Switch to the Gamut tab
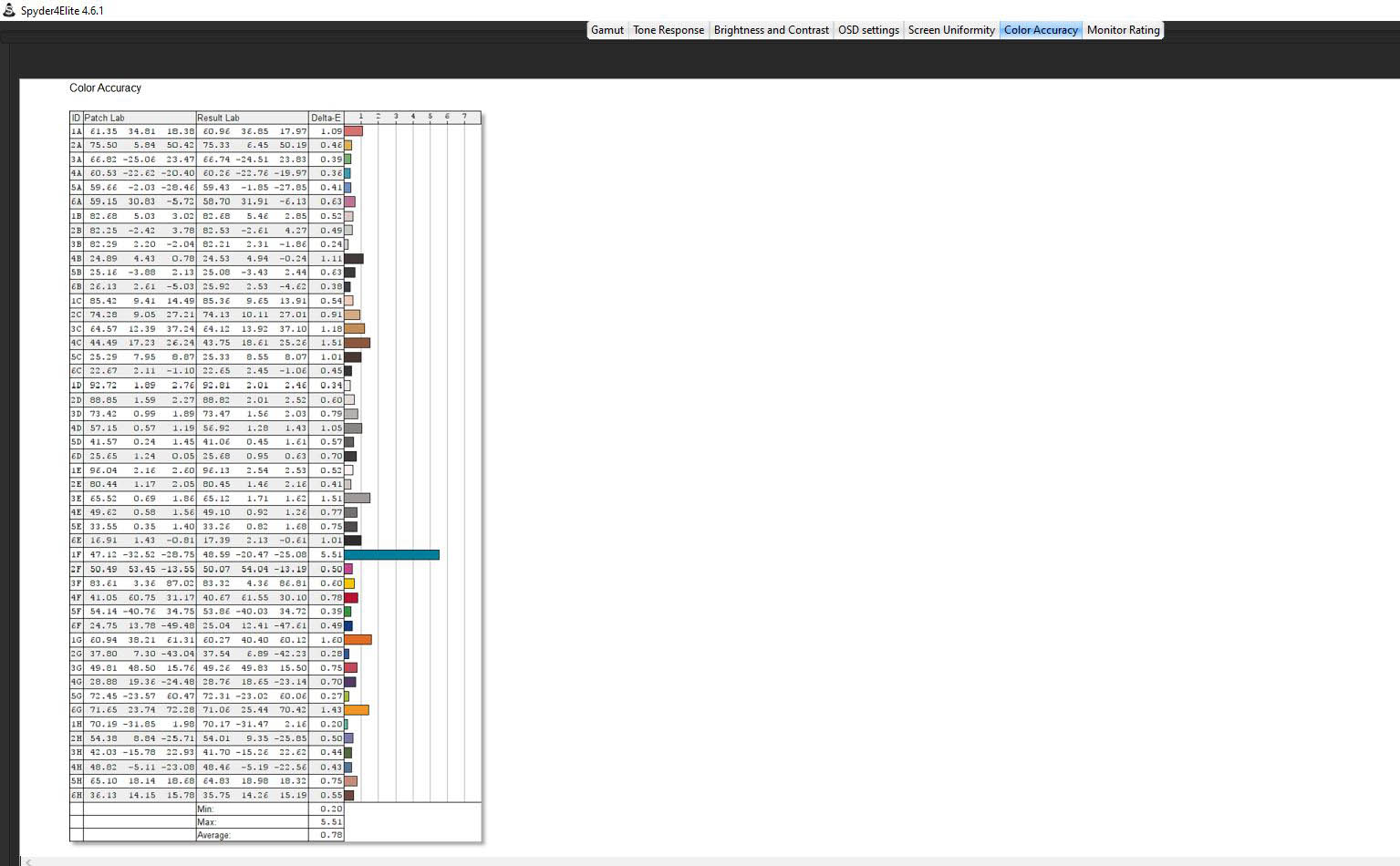This screenshot has height=866, width=1400. [x=607, y=30]
